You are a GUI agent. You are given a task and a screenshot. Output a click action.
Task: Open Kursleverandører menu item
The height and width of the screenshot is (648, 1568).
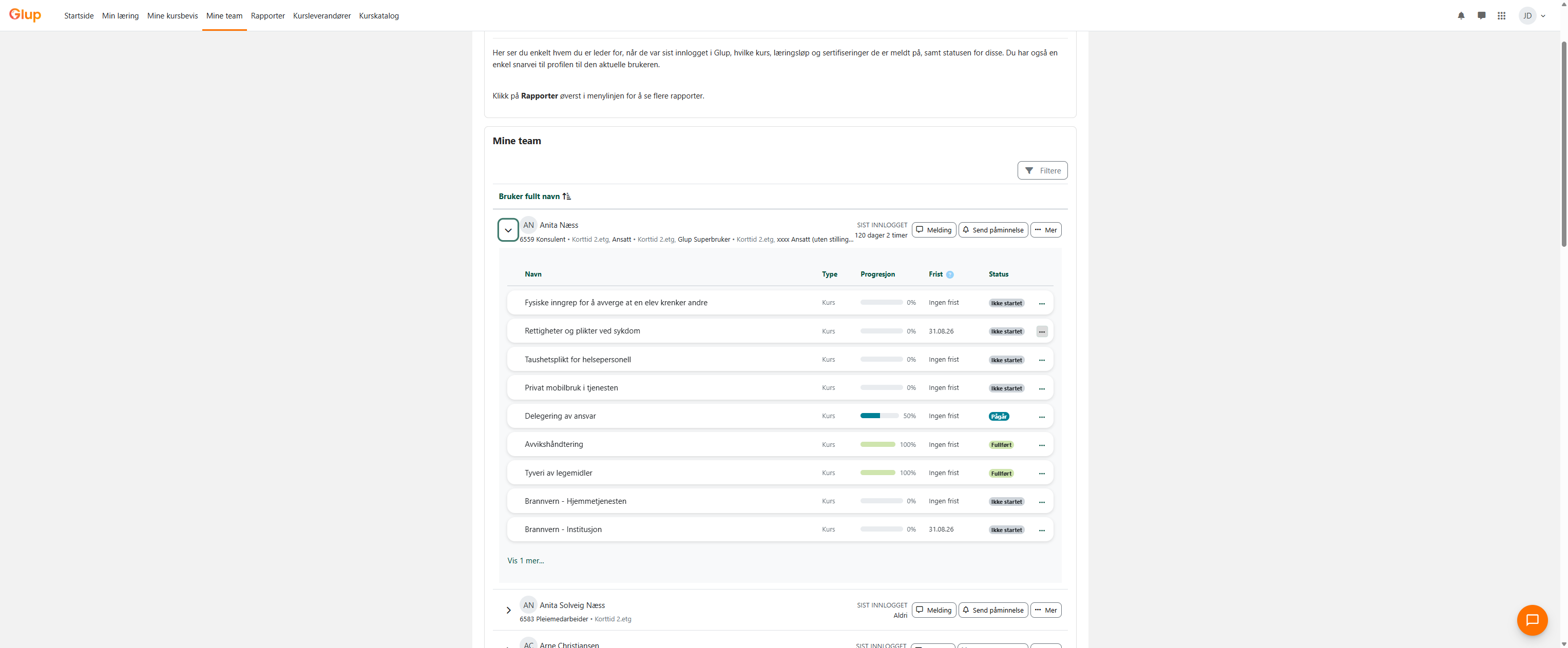[322, 16]
